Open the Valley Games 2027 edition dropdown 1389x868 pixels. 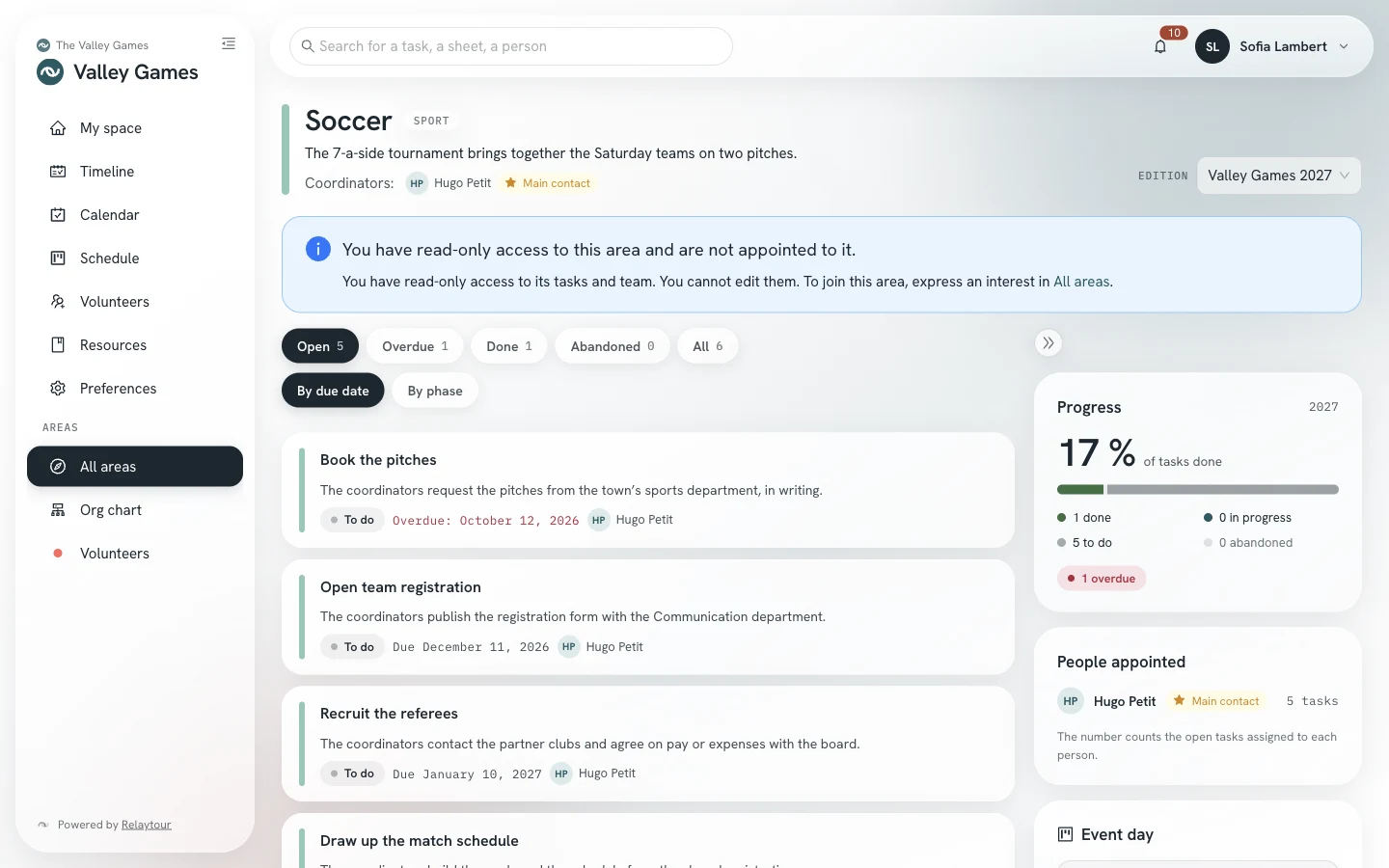[1279, 176]
